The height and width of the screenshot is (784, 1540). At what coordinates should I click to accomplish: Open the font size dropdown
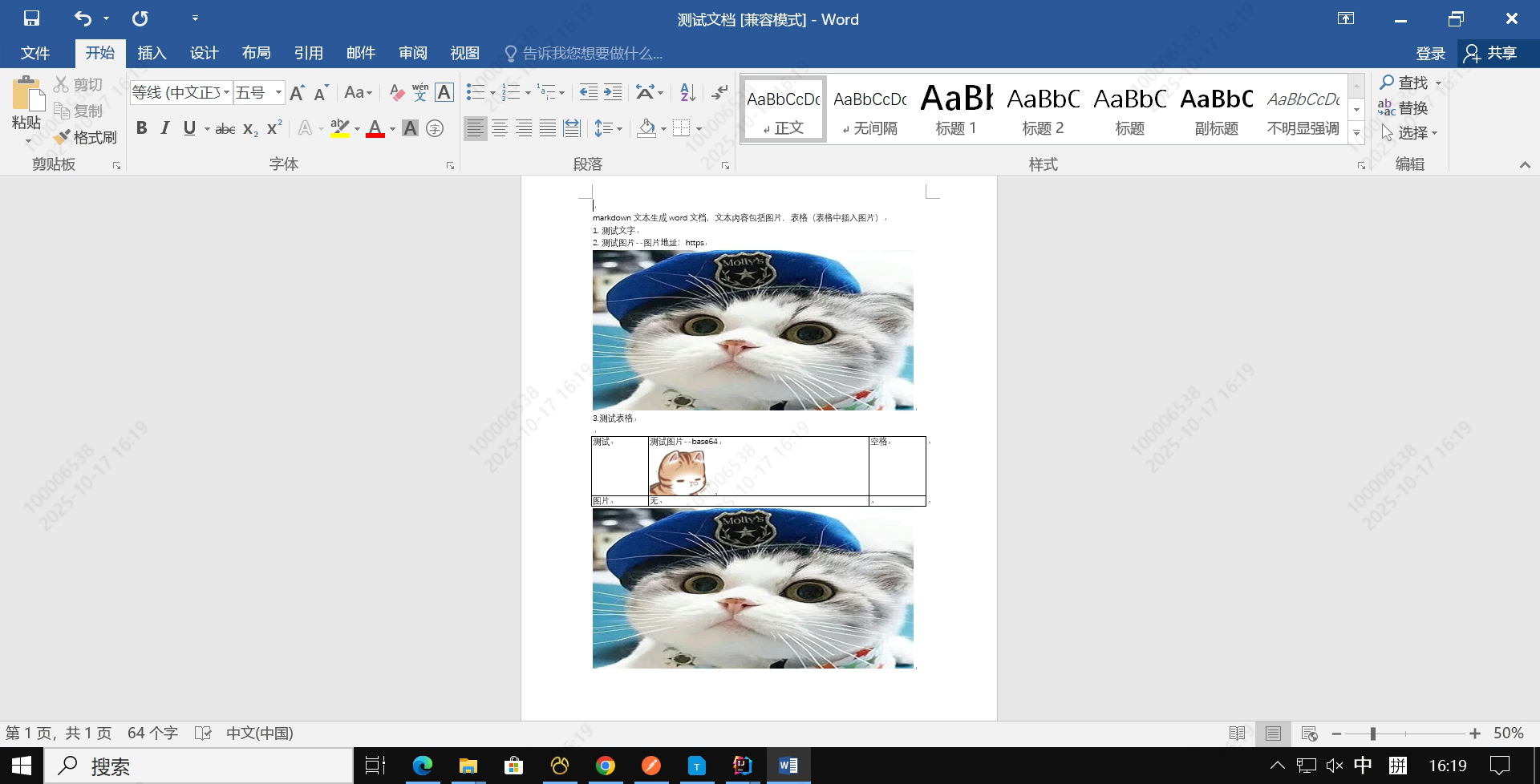(277, 92)
